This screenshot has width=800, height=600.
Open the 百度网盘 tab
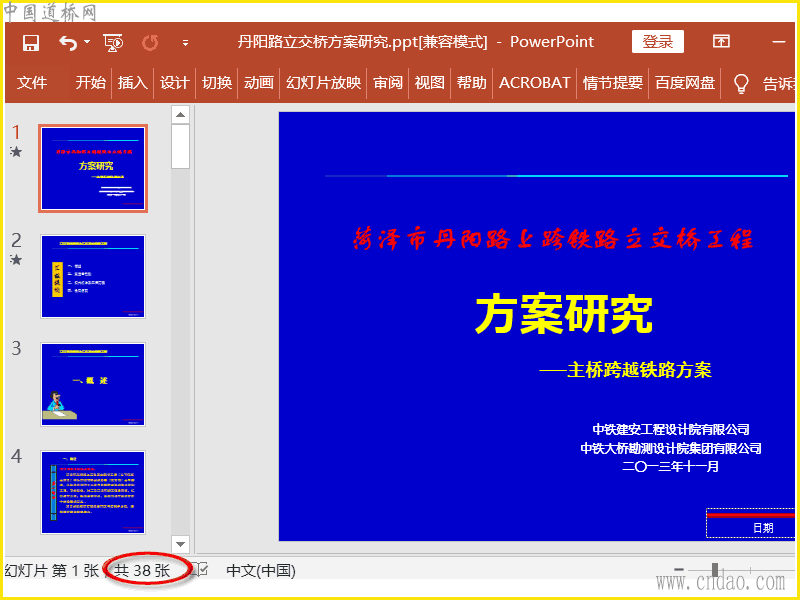click(685, 83)
